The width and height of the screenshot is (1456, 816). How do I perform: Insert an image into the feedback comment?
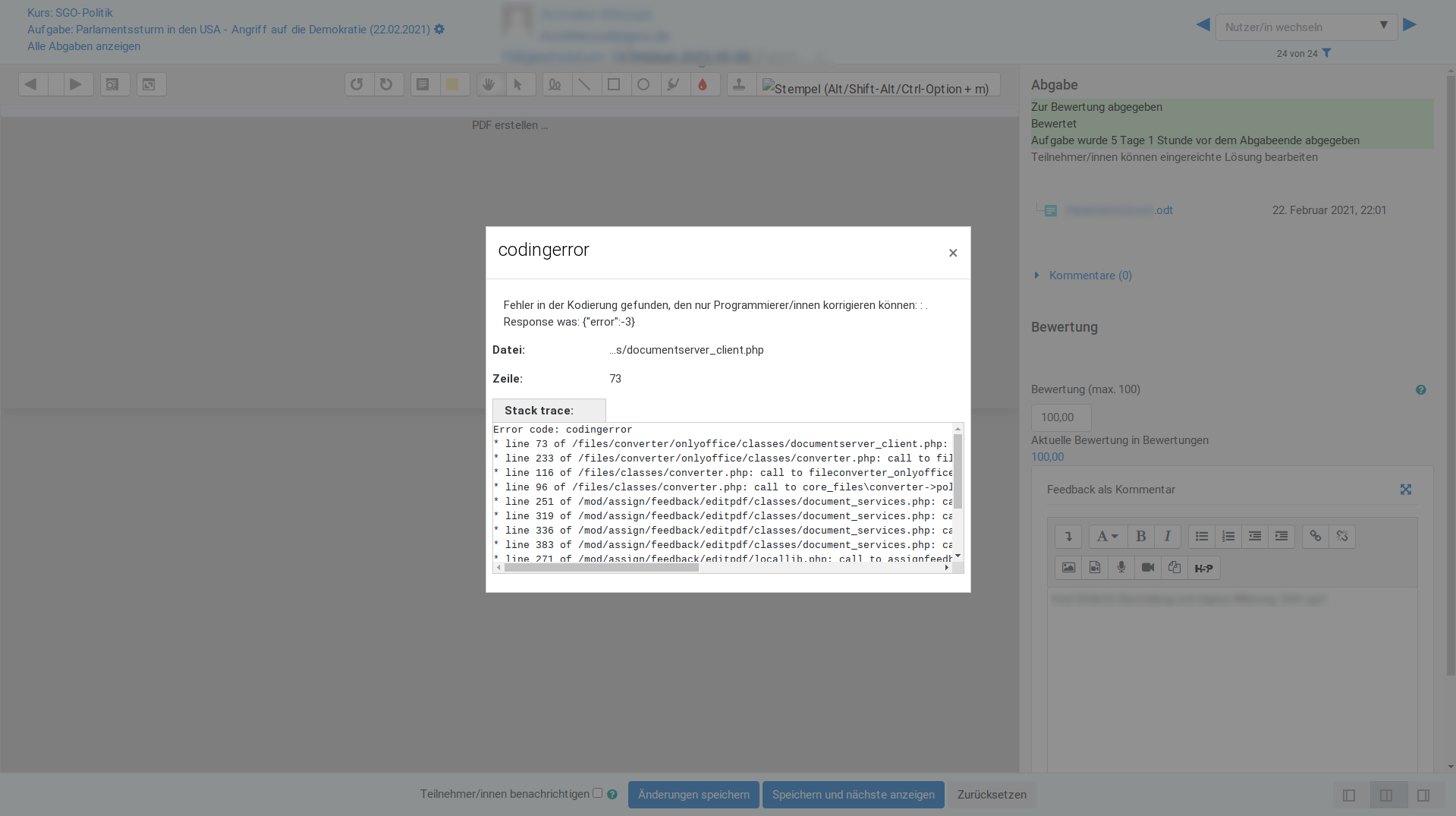pos(1068,567)
